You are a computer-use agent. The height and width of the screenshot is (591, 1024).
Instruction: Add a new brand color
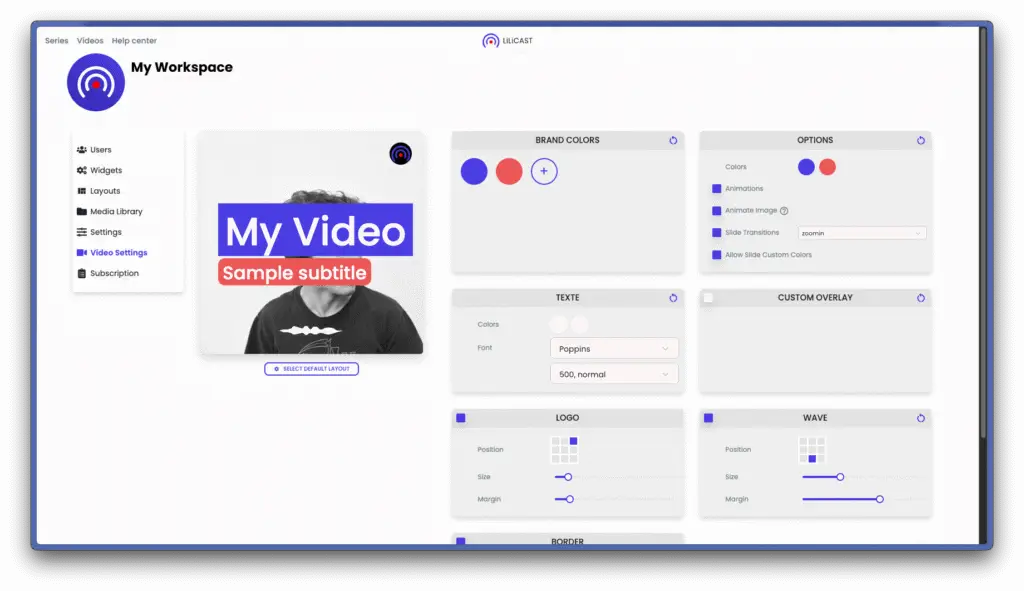pyautogui.click(x=544, y=171)
